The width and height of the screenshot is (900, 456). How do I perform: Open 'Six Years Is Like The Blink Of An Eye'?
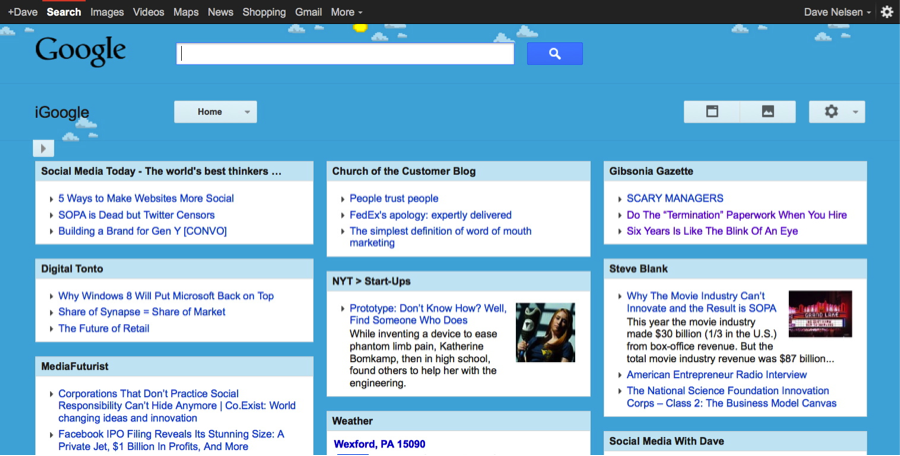tap(712, 231)
